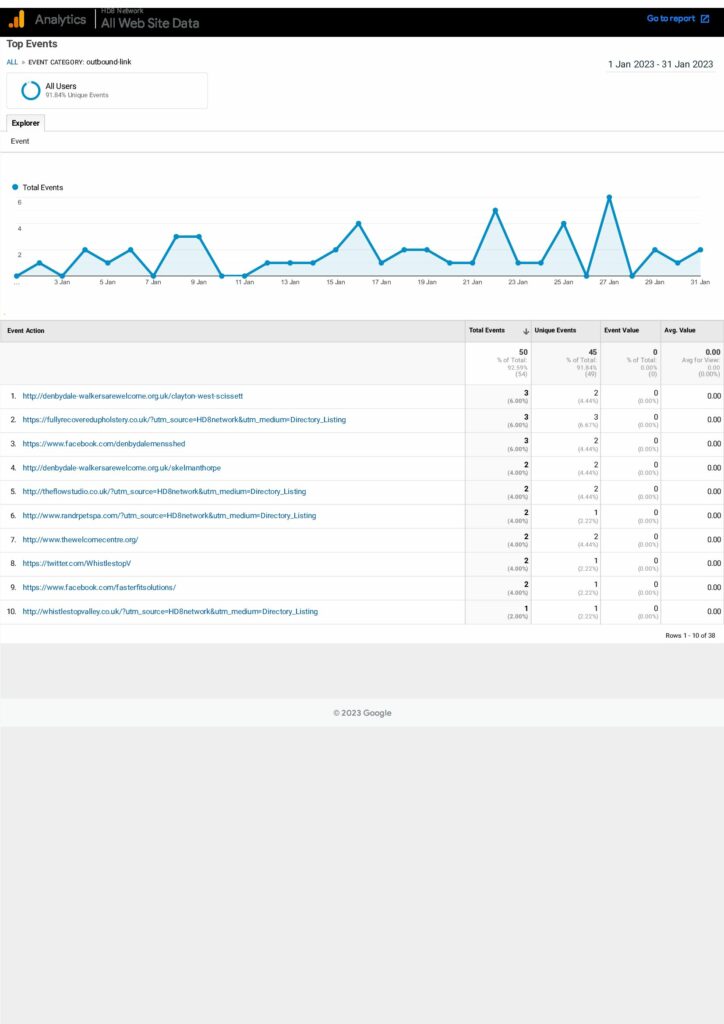This screenshot has height=1024, width=724.
Task: Open the Go to report link
Action: click(670, 18)
